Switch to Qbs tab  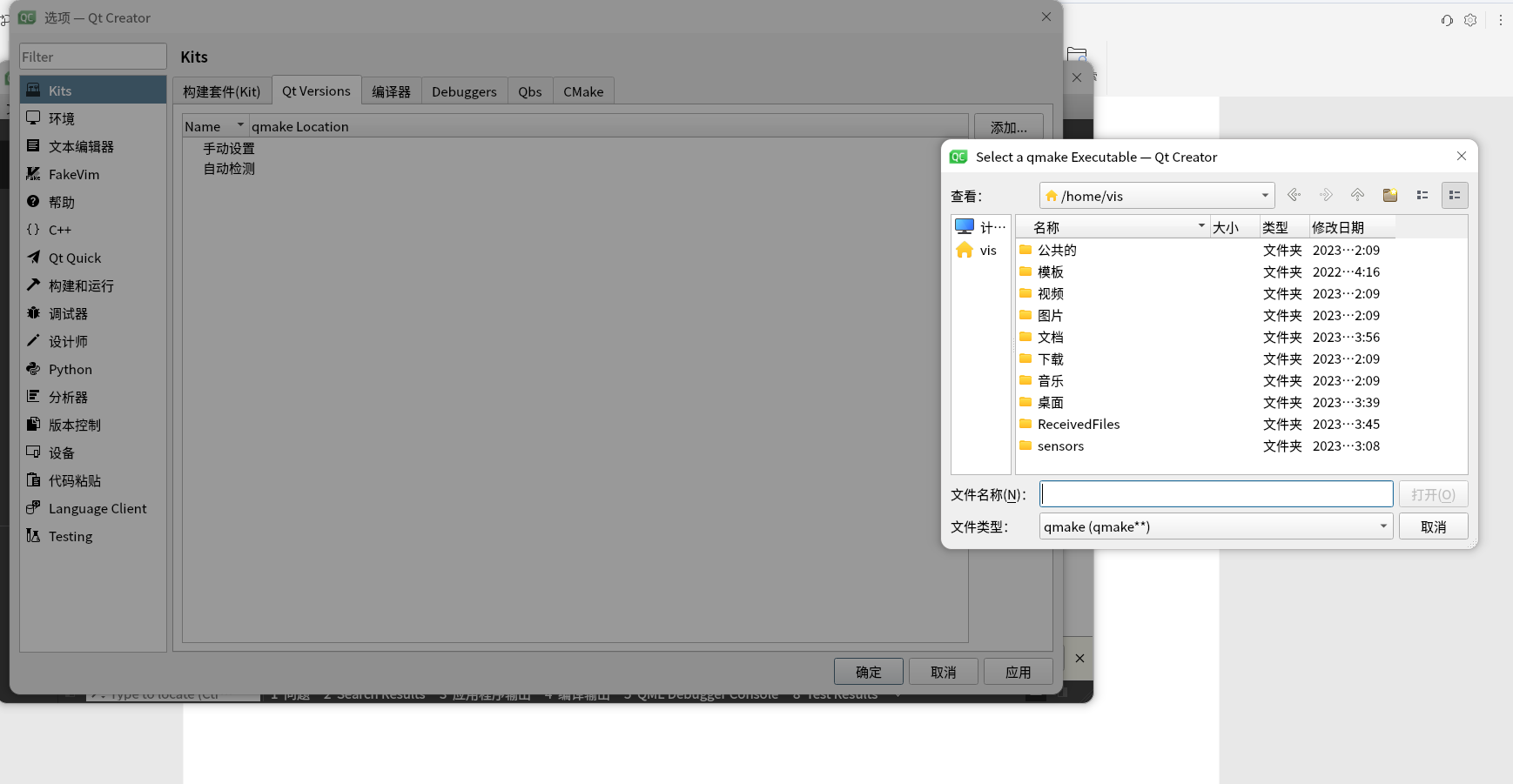click(530, 91)
